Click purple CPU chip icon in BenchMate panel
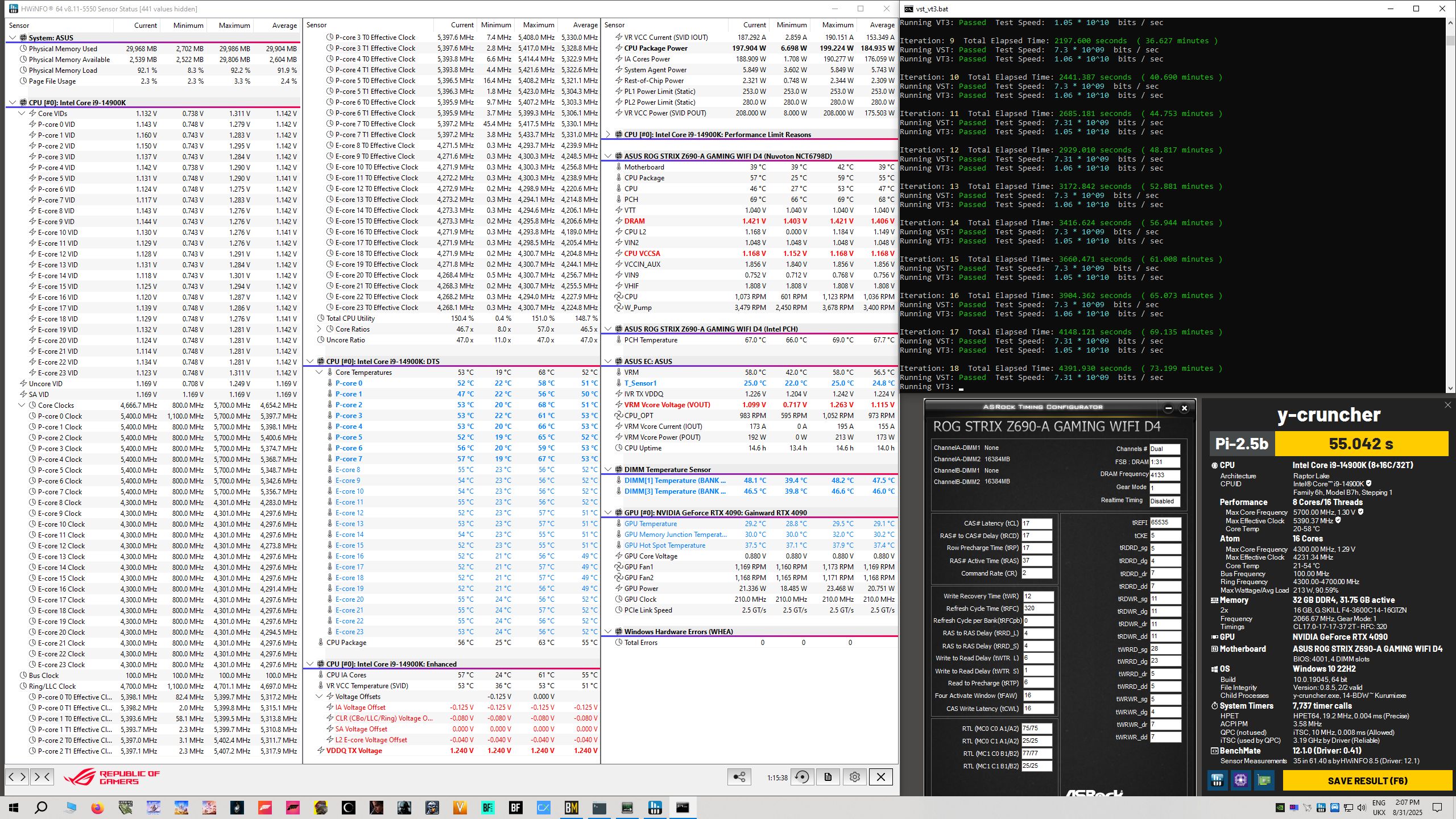The height and width of the screenshot is (819, 1456). [1240, 780]
